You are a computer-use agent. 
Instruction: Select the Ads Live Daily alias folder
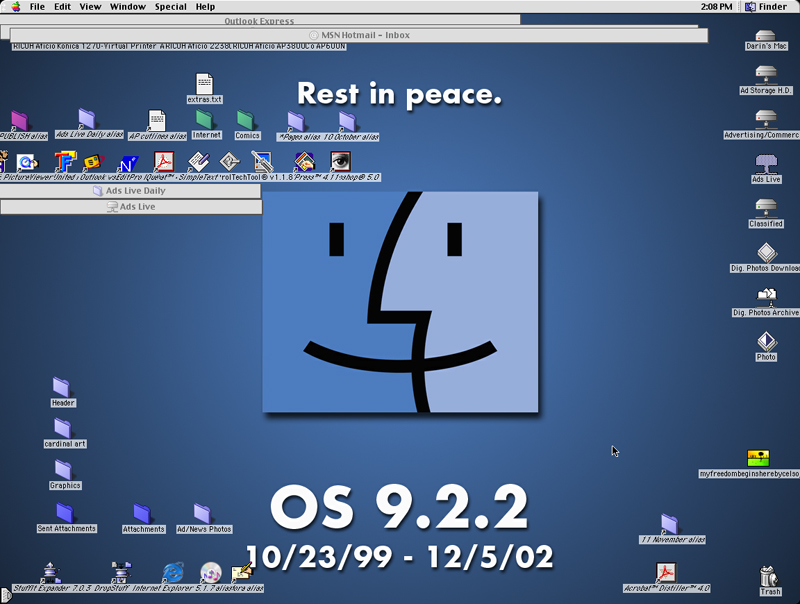87,119
